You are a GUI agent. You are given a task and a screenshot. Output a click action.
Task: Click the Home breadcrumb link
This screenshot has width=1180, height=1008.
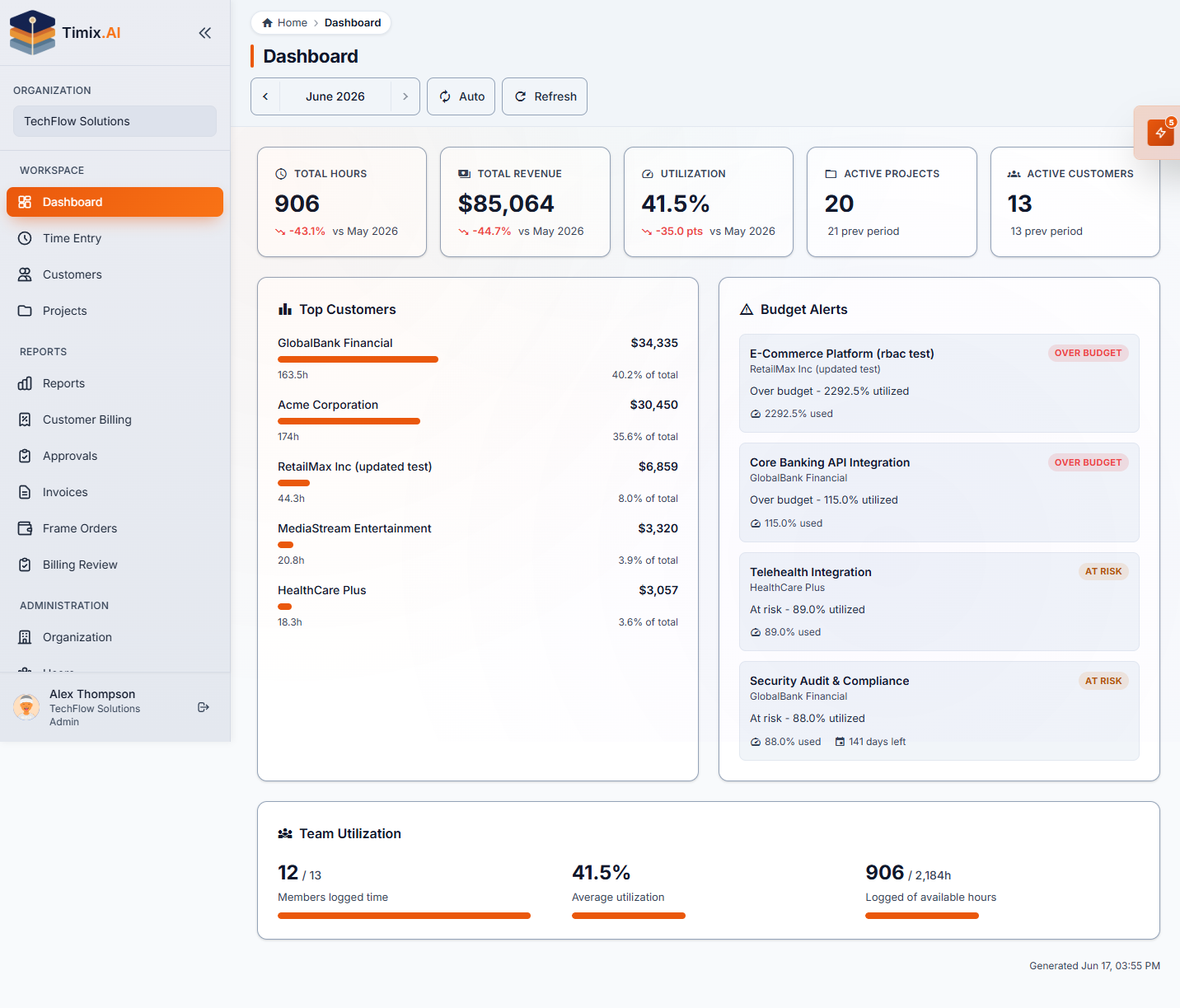(293, 23)
